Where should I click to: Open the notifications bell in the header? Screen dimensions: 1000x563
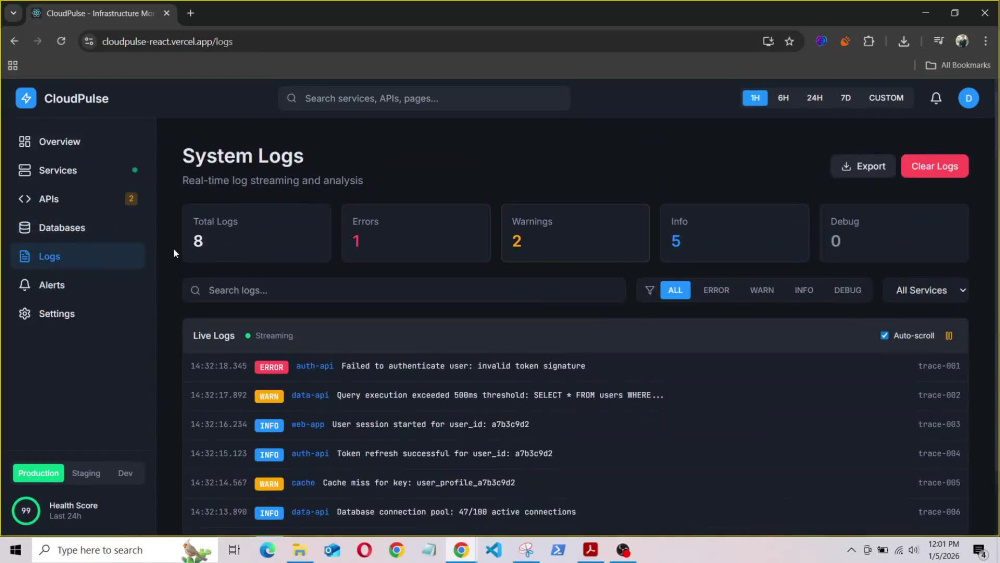click(936, 98)
